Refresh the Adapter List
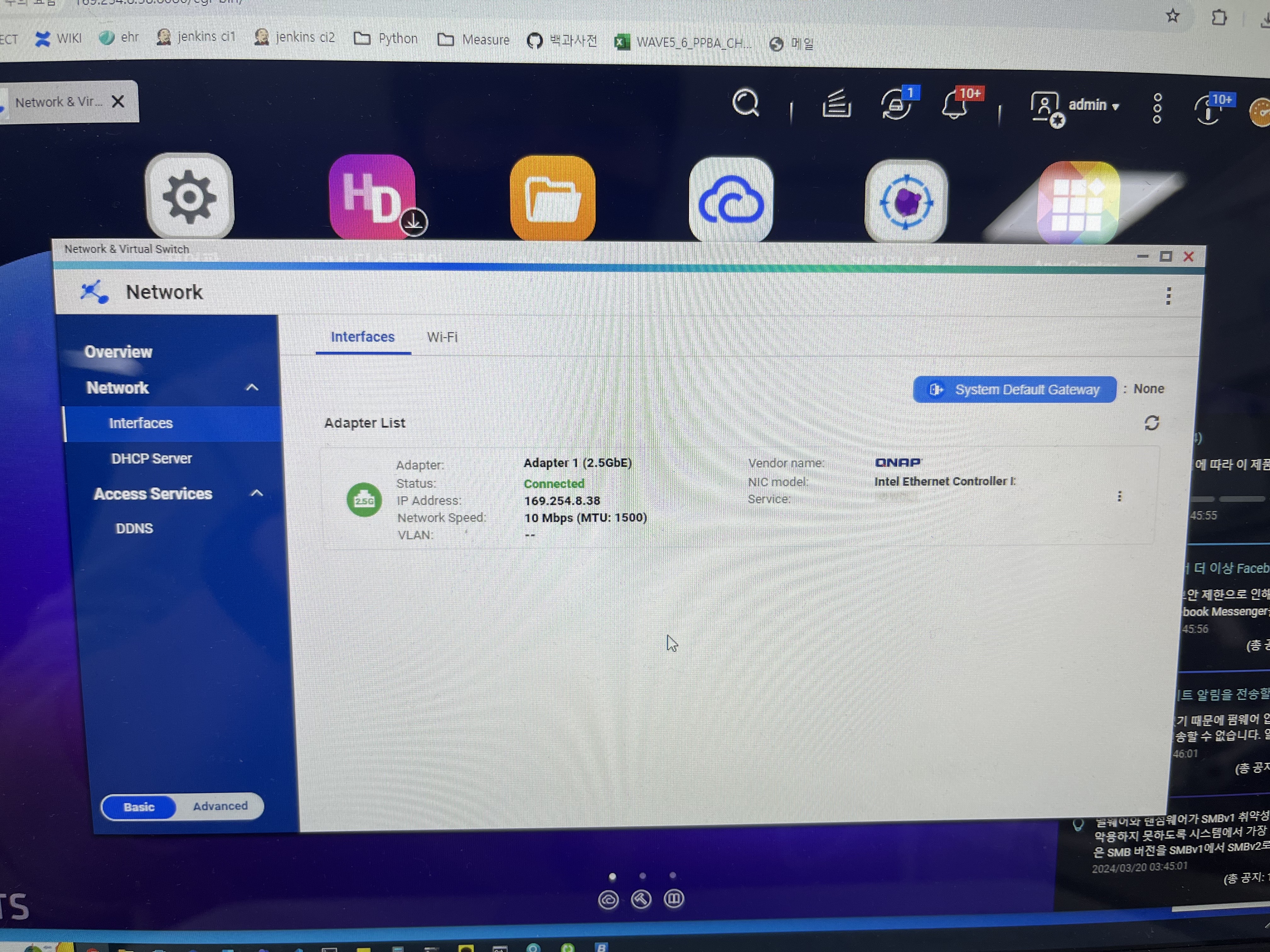 click(x=1151, y=423)
